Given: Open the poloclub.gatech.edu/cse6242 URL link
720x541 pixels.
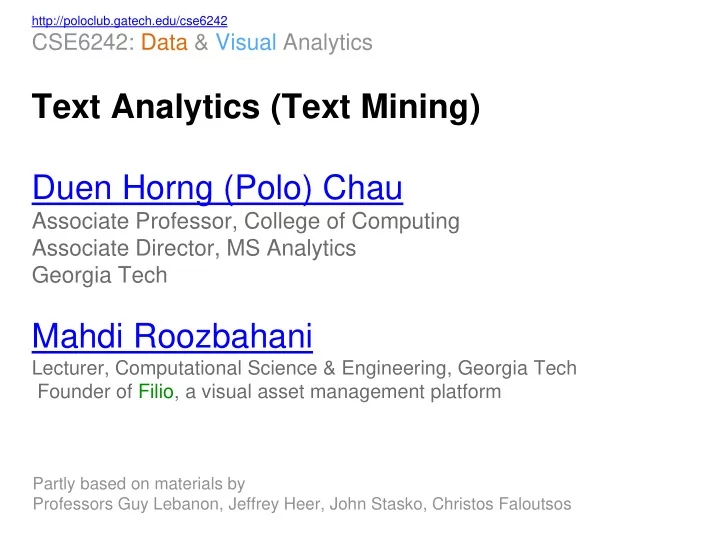Looking at the screenshot, I should pyautogui.click(x=129, y=21).
